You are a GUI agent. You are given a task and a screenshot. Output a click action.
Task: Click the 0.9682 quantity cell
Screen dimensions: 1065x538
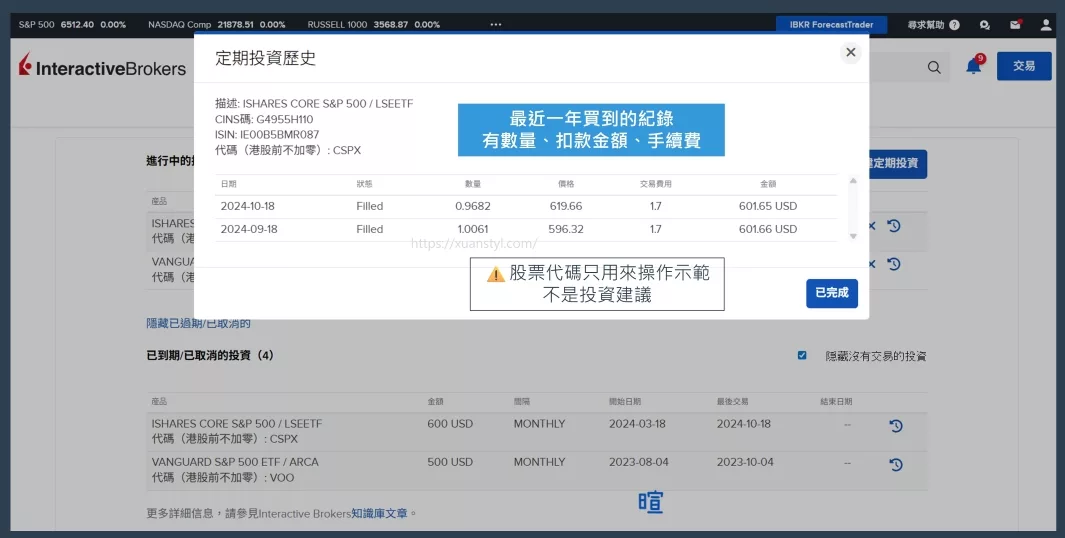click(473, 206)
